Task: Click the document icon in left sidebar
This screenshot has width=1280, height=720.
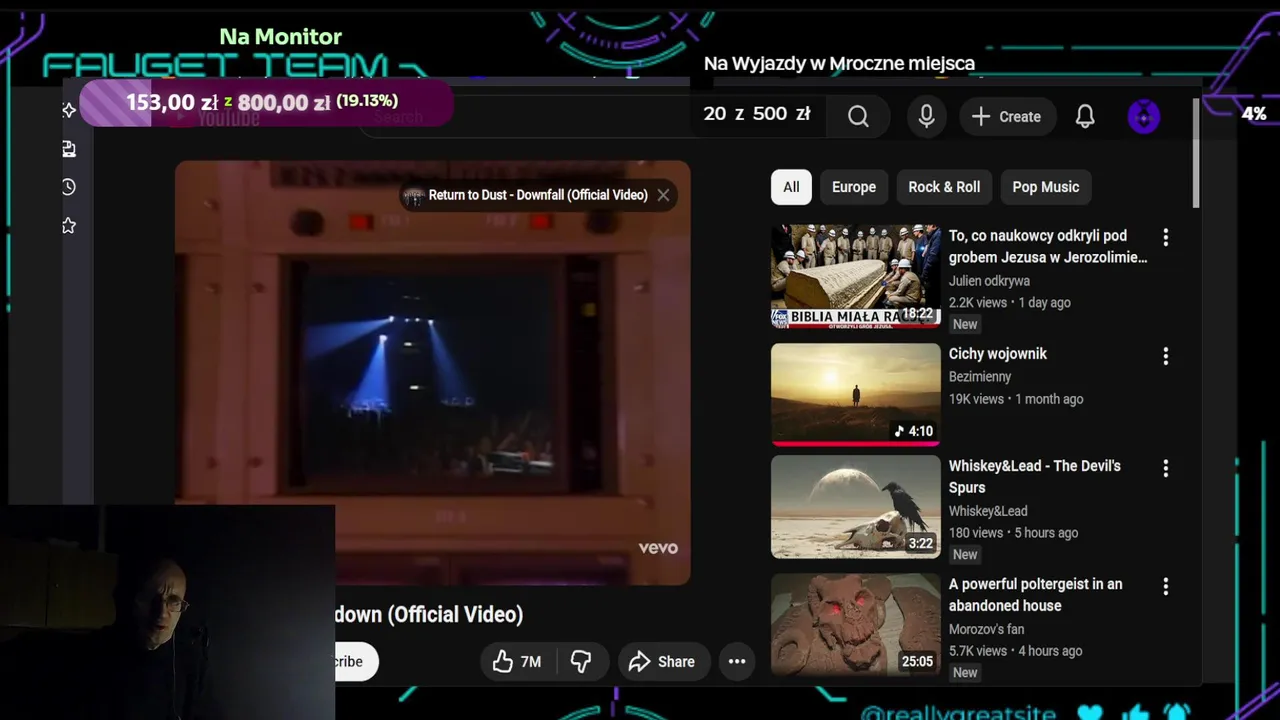Action: pos(69,149)
